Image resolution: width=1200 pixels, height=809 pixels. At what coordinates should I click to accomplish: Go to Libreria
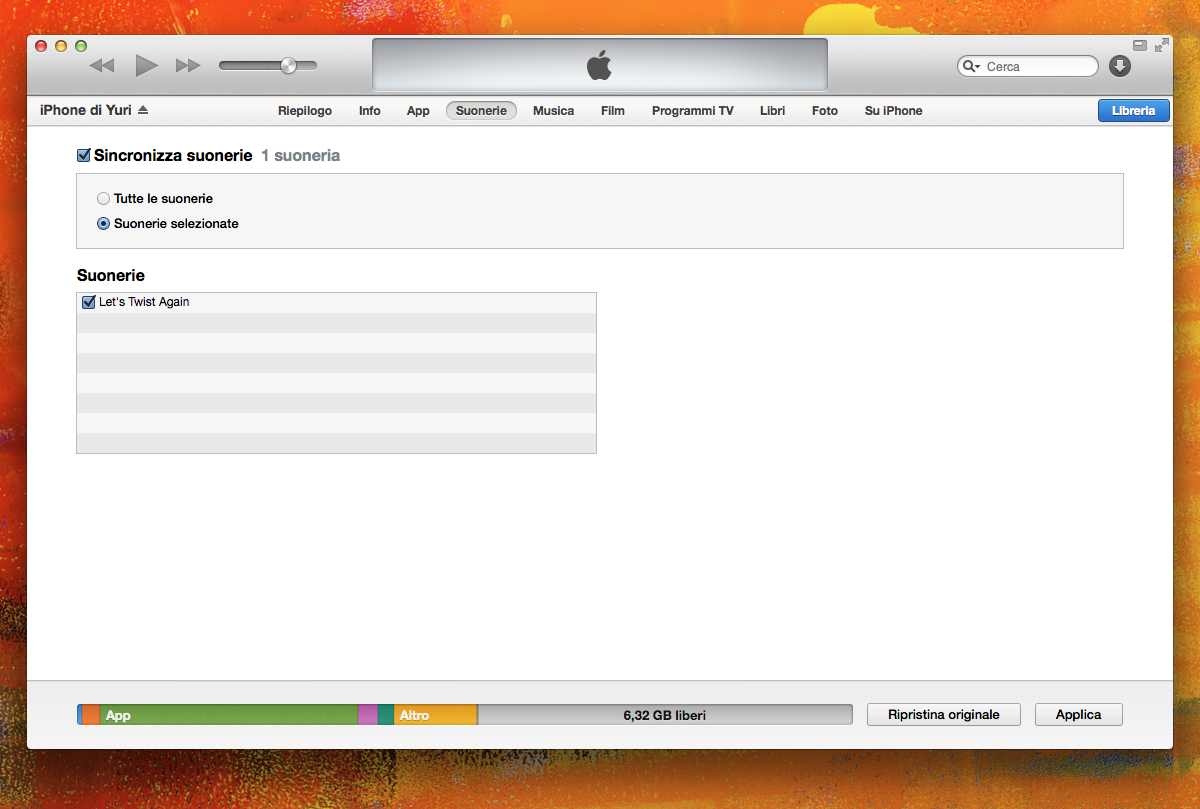[x=1133, y=111]
